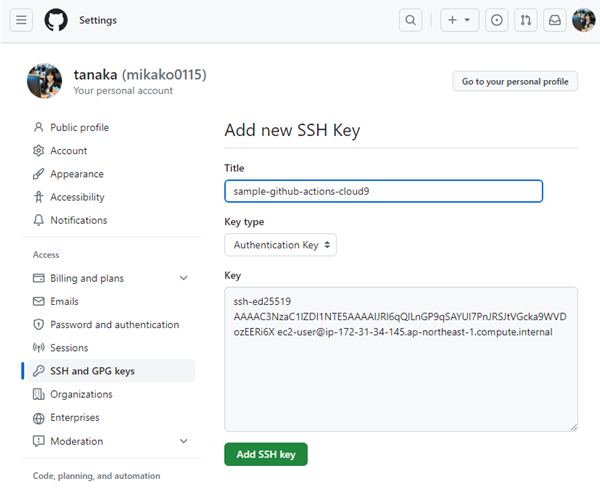The image size is (600, 488).
Task: Open the Pull requests icon in header
Action: click(526, 20)
